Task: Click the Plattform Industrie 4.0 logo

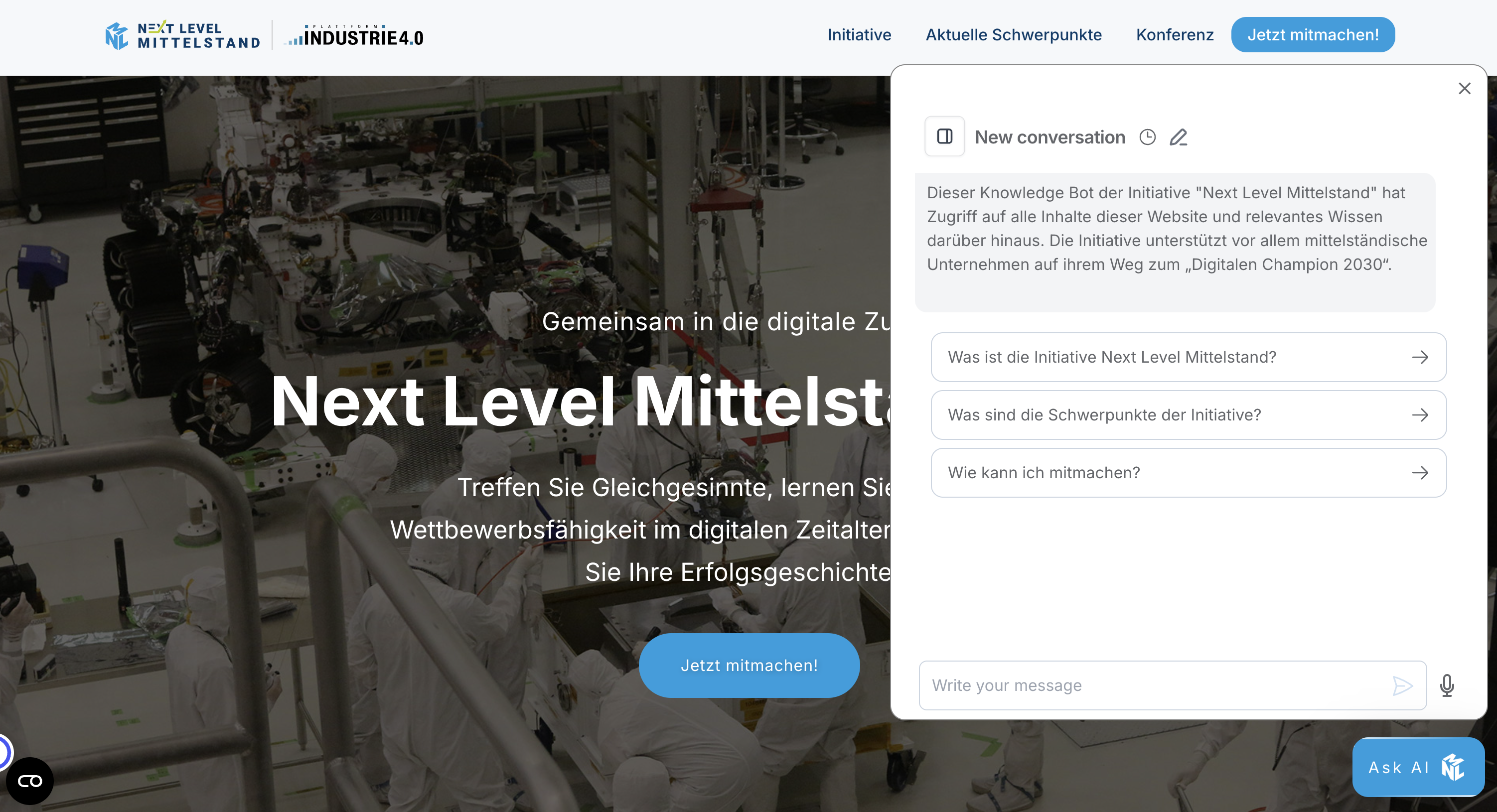Action: (x=354, y=35)
